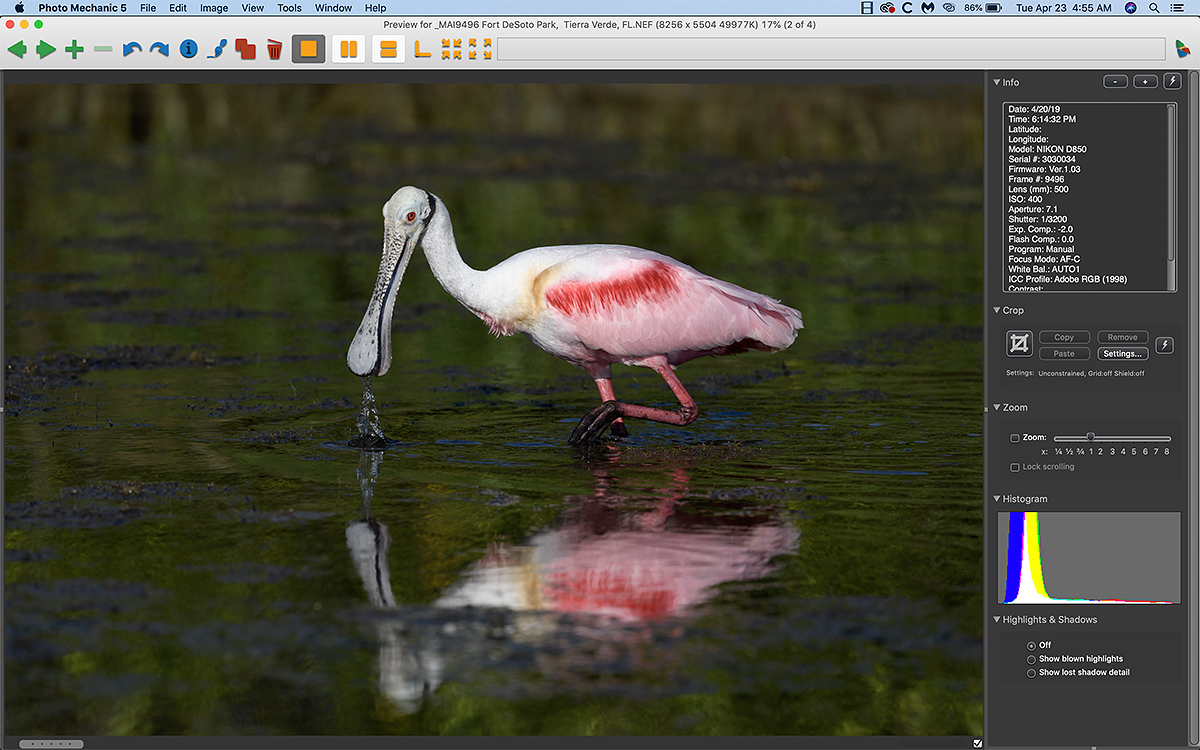The image size is (1200, 750).
Task: Click 'Model: NIKON D850' info line
Action: (x=1047, y=149)
